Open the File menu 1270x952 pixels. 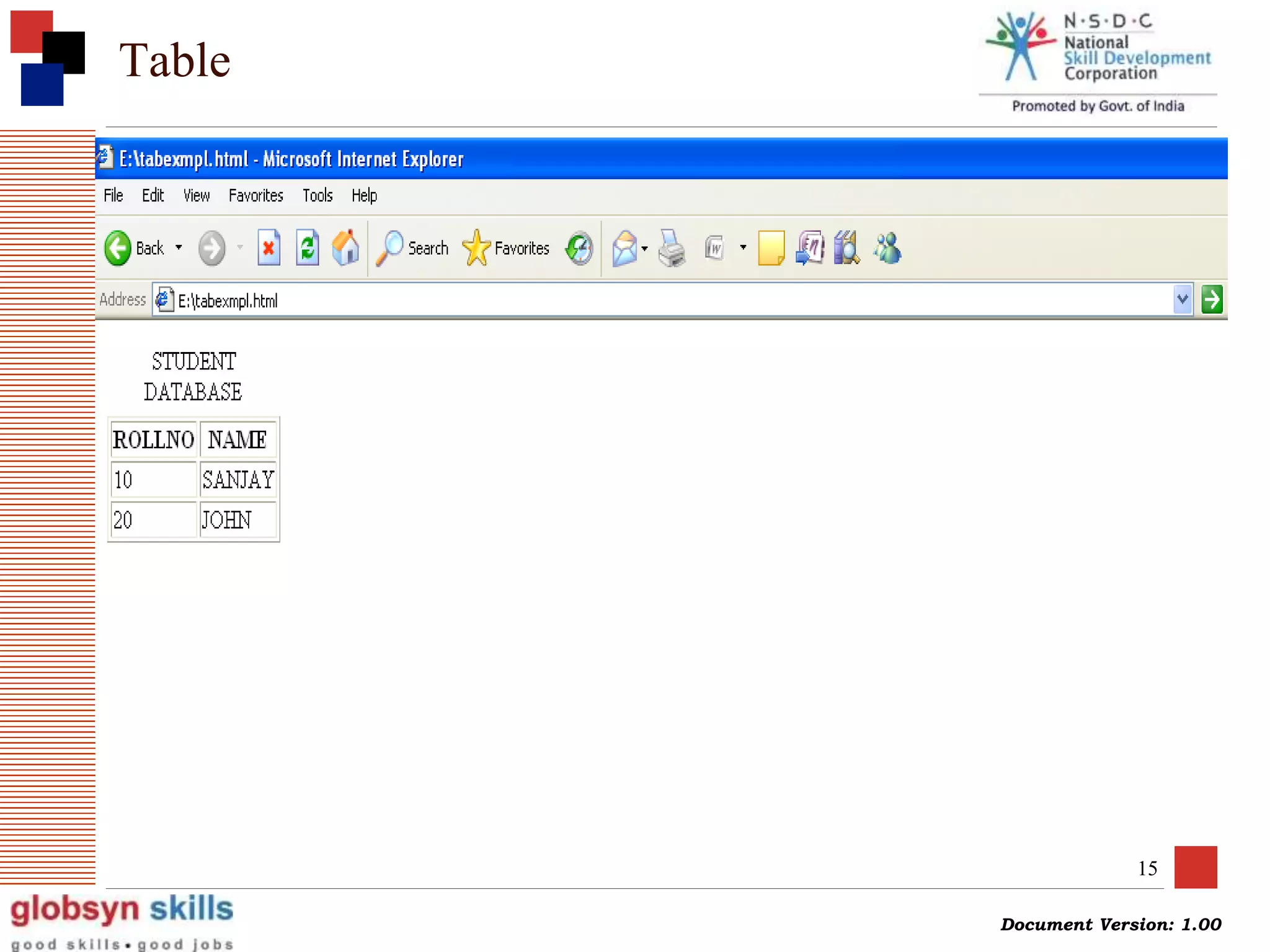(x=113, y=196)
